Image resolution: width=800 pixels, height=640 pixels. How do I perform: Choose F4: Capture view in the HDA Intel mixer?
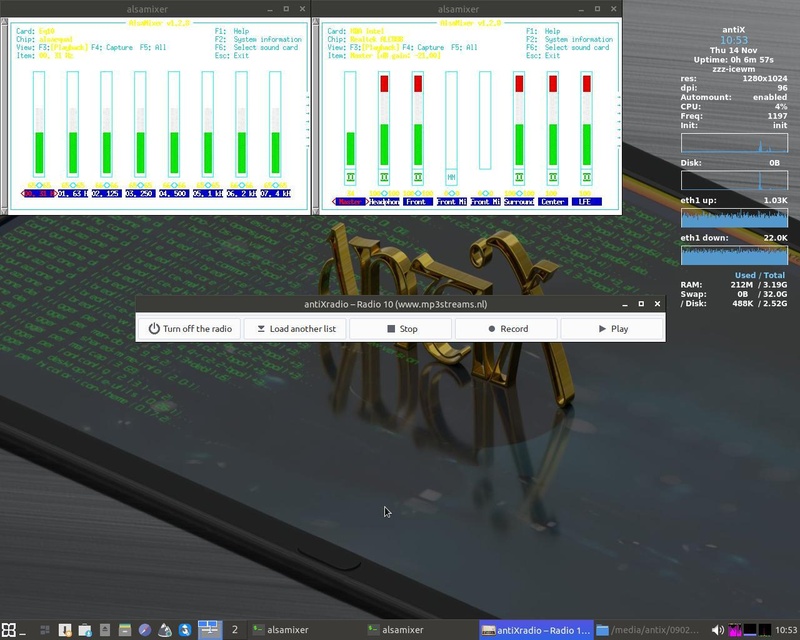click(423, 47)
